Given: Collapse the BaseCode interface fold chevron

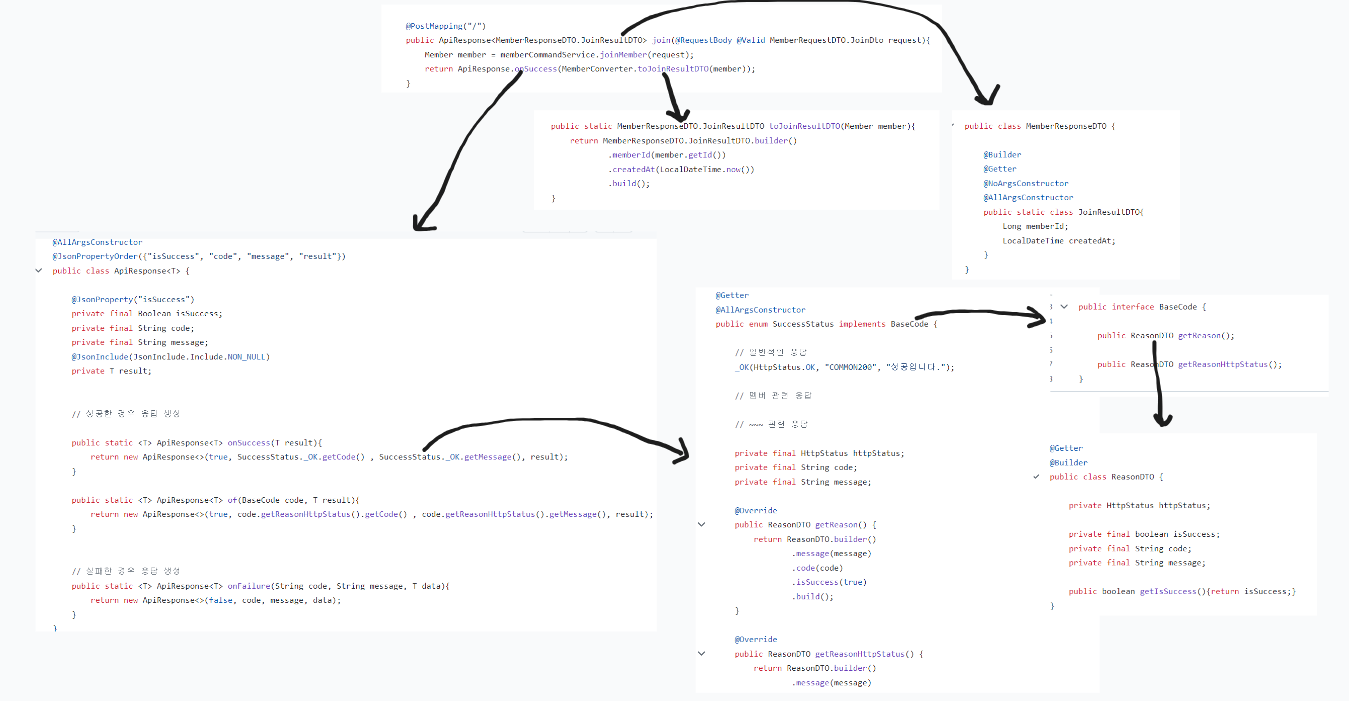Looking at the screenshot, I should [x=1064, y=307].
